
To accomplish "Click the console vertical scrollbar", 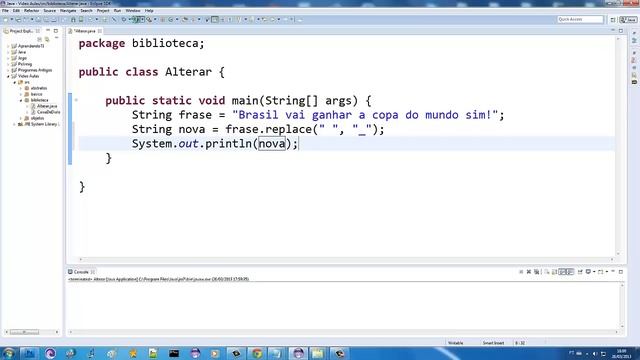I will (622, 306).
